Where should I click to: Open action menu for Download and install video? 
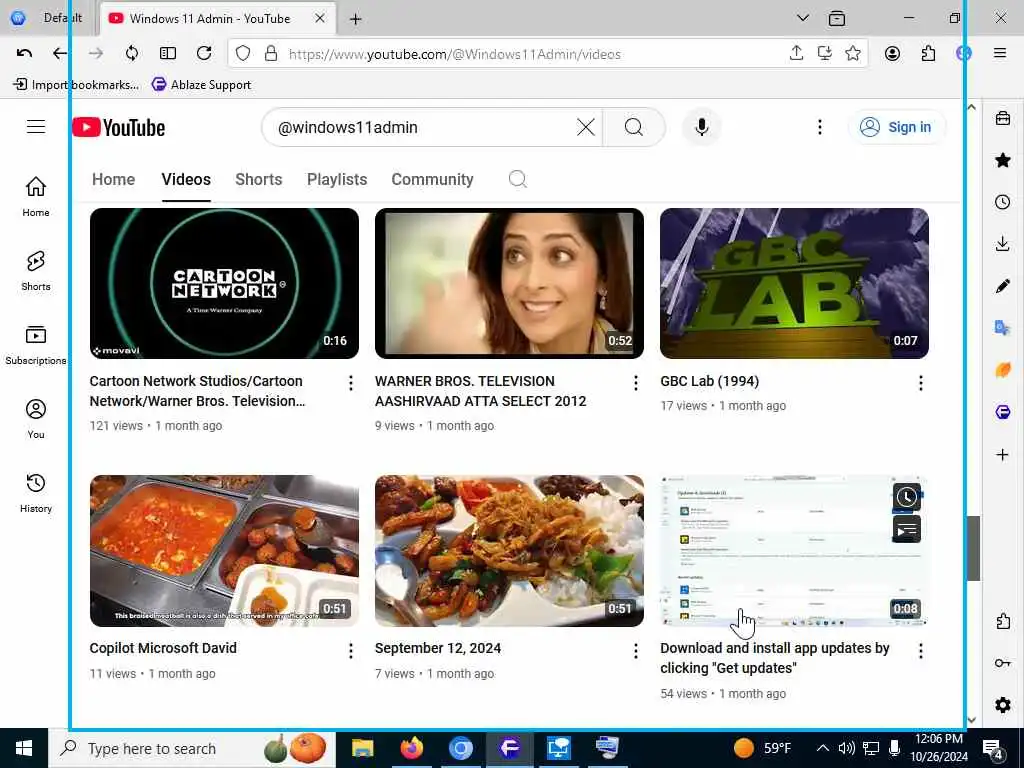921,650
